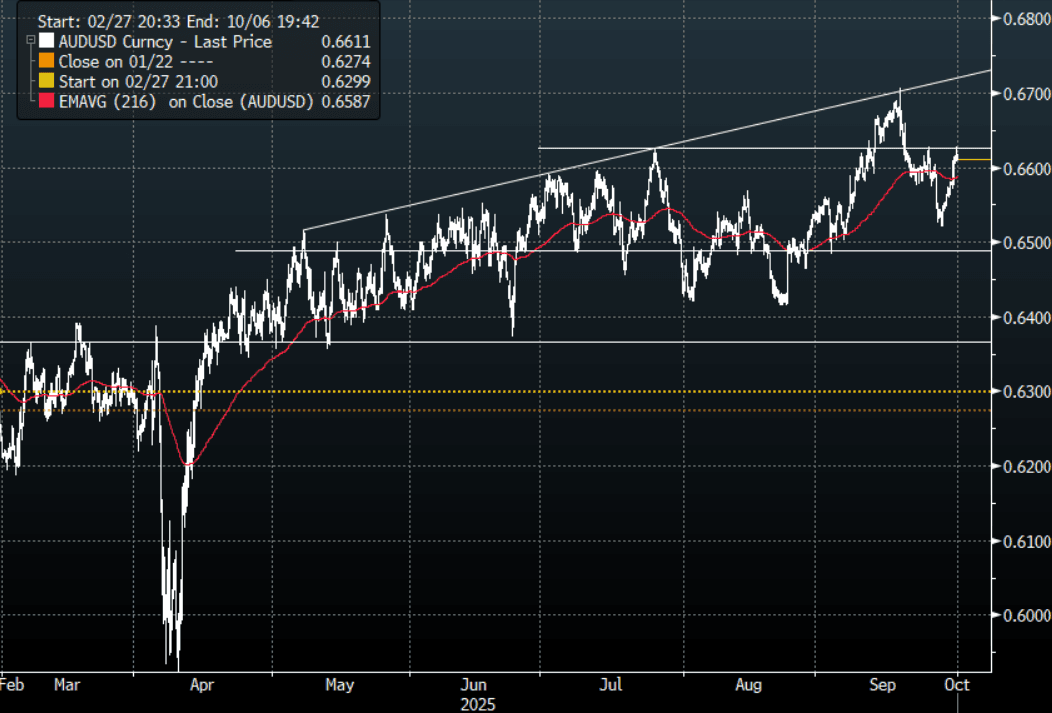Select the EMAVG (216) on Close entry
This screenshot has width=1052, height=713.
click(185, 99)
